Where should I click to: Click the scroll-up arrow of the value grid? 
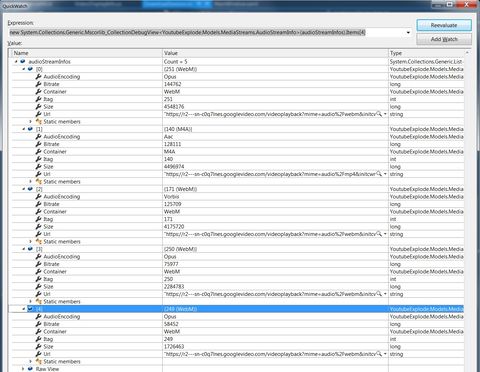467,53
